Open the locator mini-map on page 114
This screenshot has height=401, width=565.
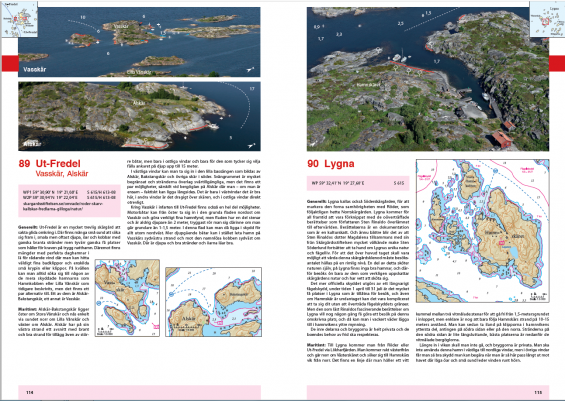coord(19,19)
